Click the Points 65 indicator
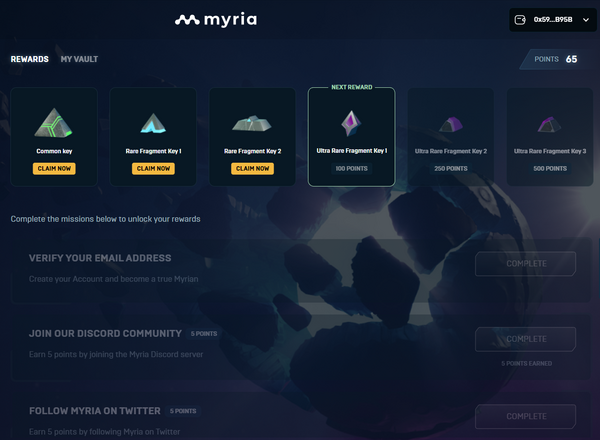Screen dimensions: 600x440 click(556, 59)
